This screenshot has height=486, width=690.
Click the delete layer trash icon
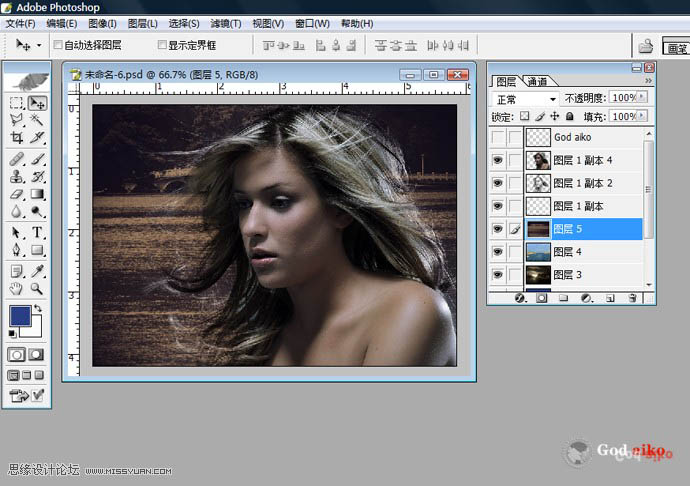tap(632, 298)
